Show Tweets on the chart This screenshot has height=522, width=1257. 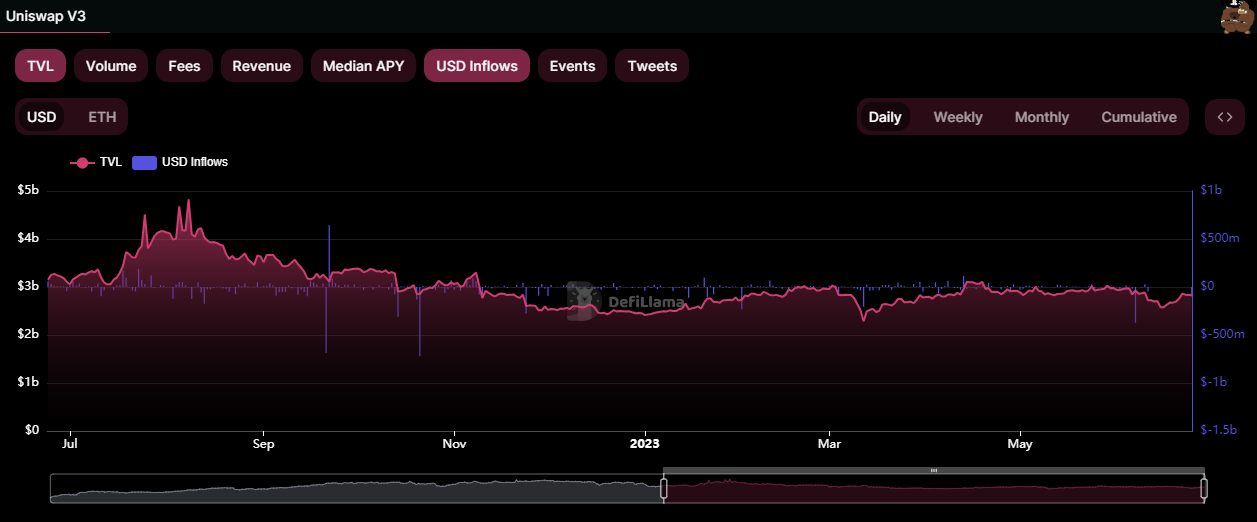point(652,66)
